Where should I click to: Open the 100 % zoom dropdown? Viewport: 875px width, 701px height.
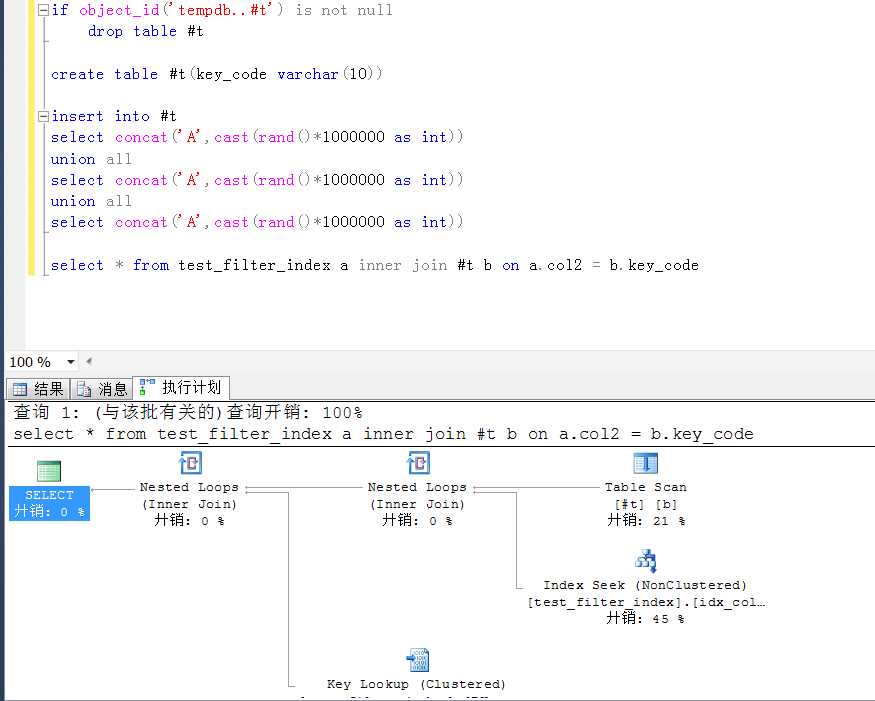pos(71,362)
